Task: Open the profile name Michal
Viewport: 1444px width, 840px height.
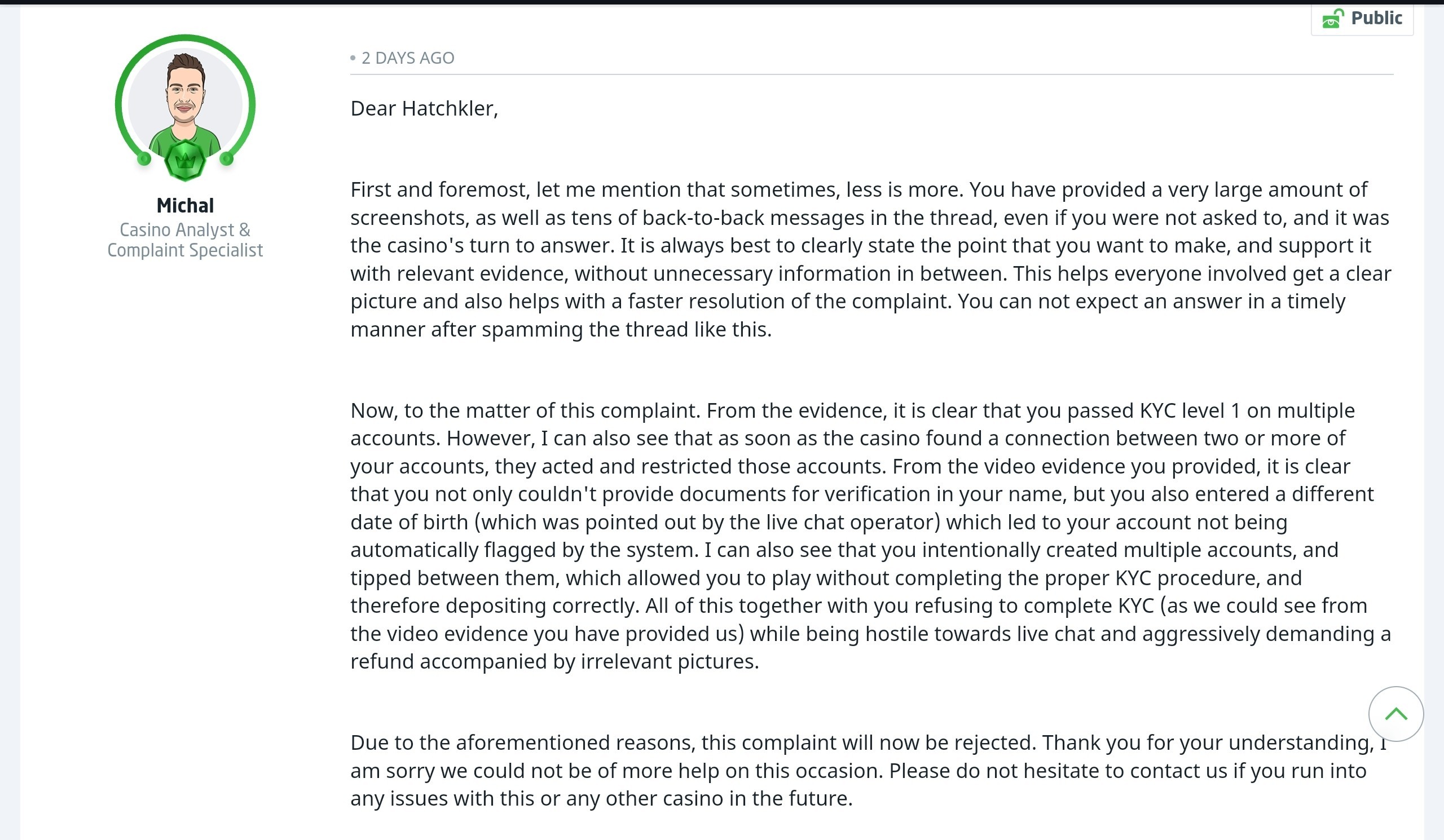Action: [185, 205]
